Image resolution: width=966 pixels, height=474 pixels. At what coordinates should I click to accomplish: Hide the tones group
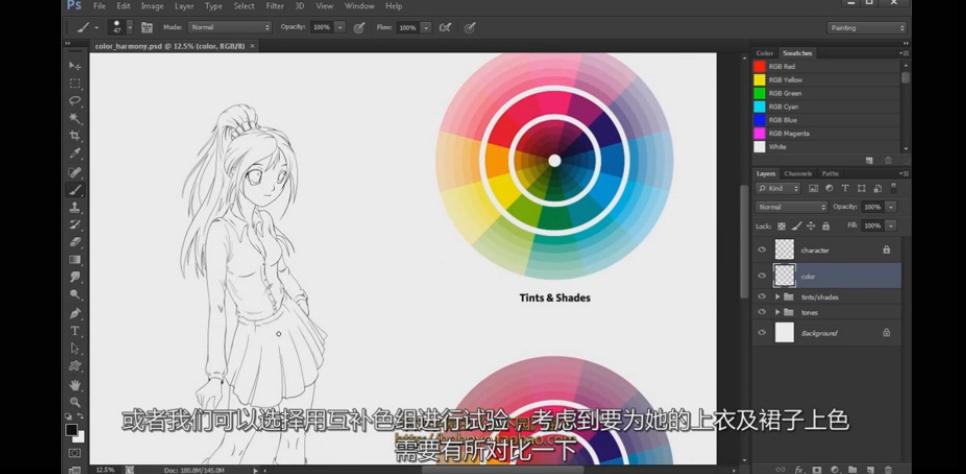tap(762, 313)
